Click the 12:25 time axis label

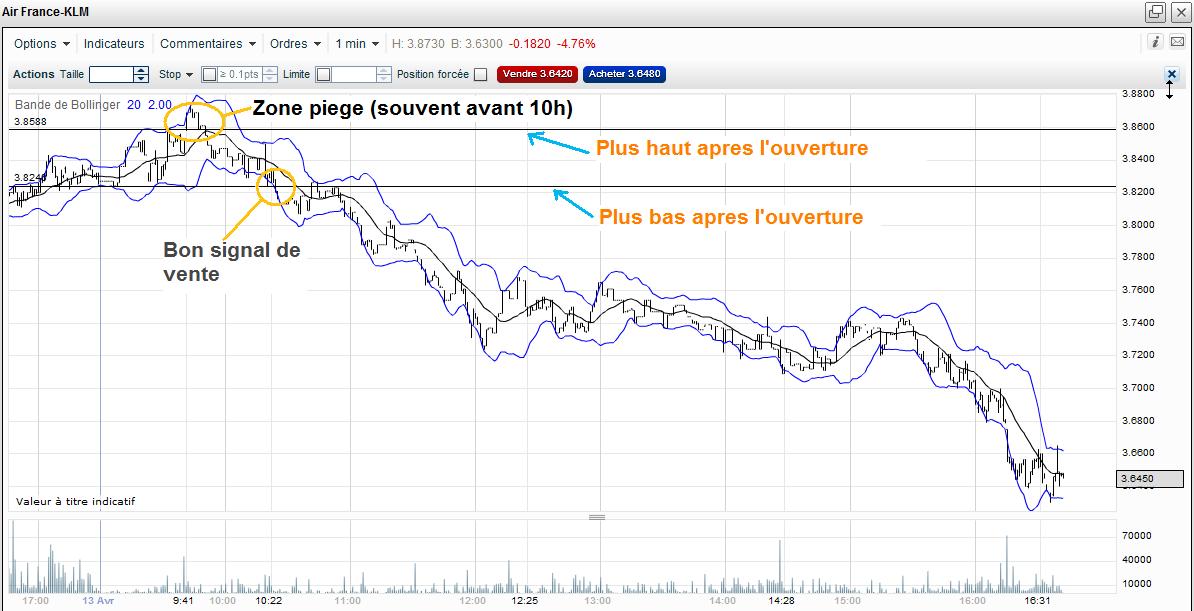525,600
